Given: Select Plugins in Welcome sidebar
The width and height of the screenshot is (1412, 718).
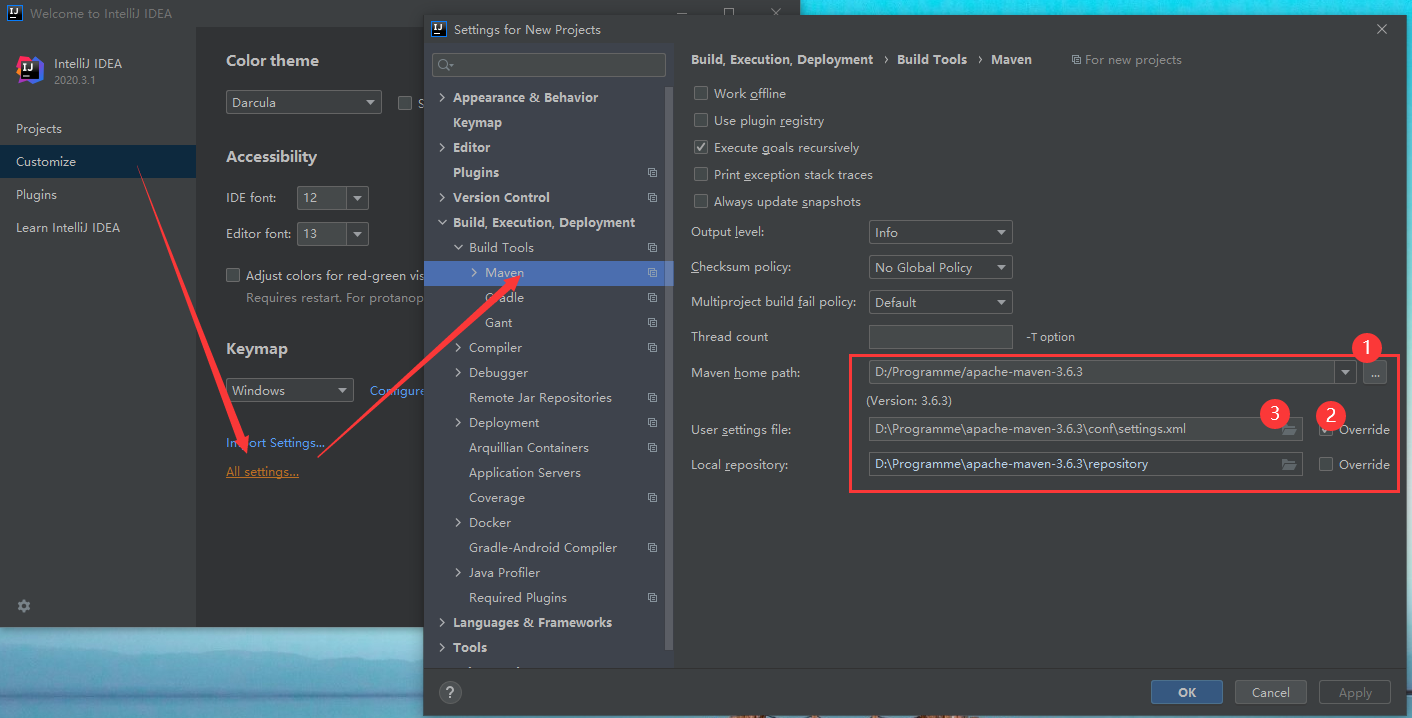Looking at the screenshot, I should point(98,195).
